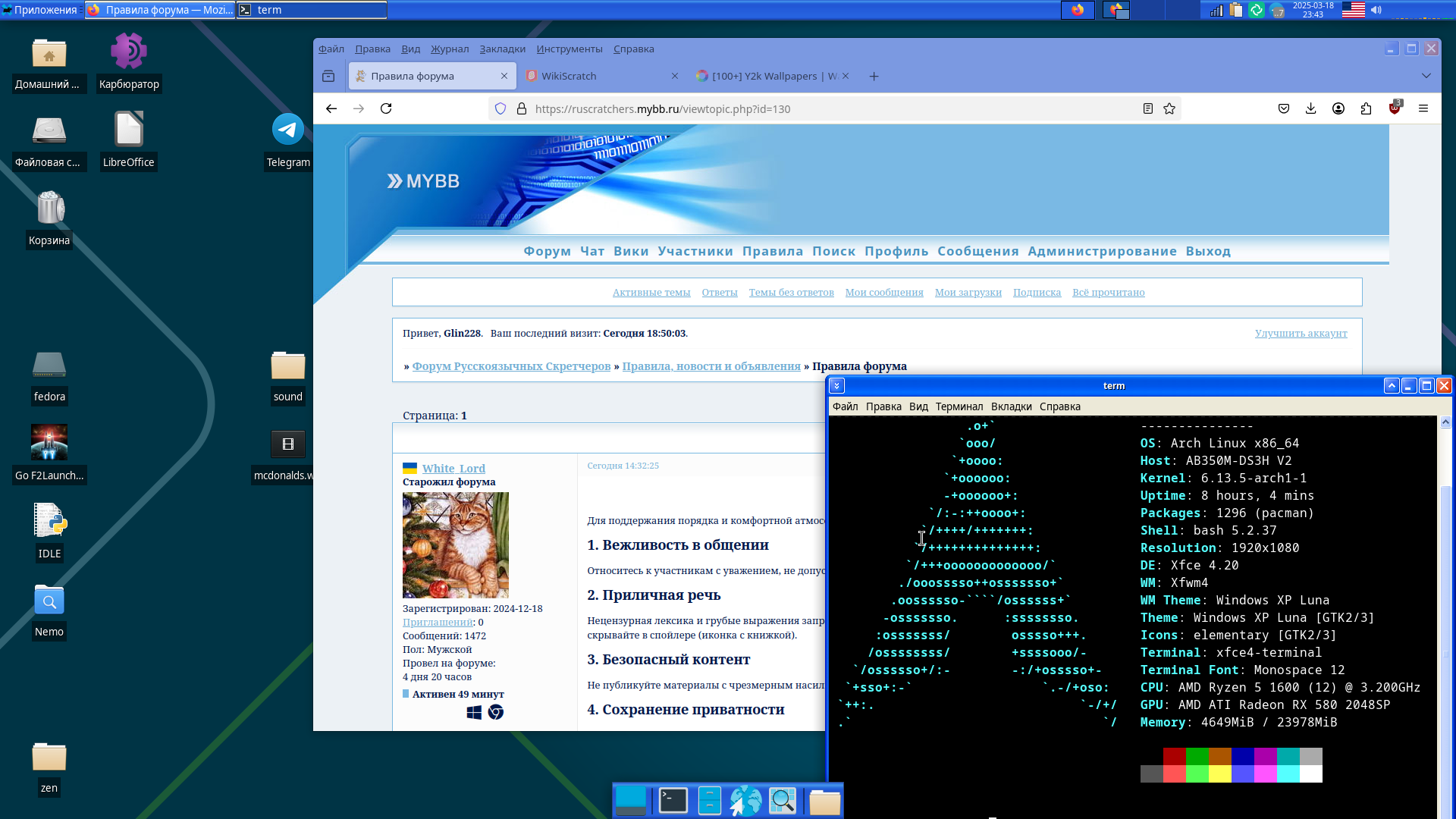The width and height of the screenshot is (1456, 819).
Task: Open Firefox hamburger application menu
Action: click(x=1423, y=108)
